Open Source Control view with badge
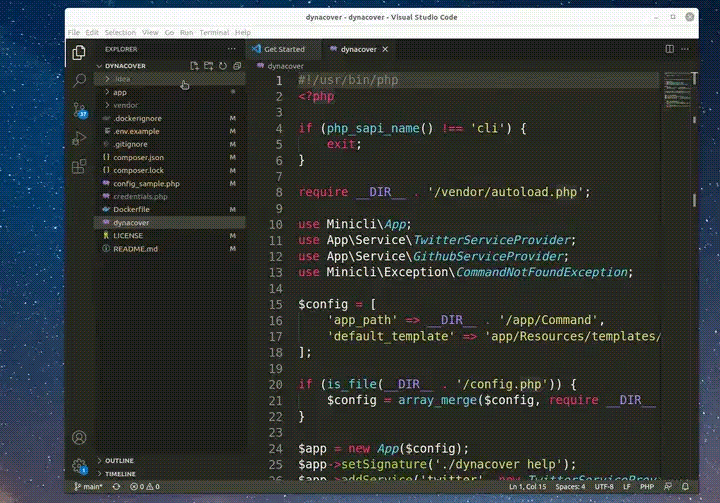720x503 pixels. click(80, 109)
